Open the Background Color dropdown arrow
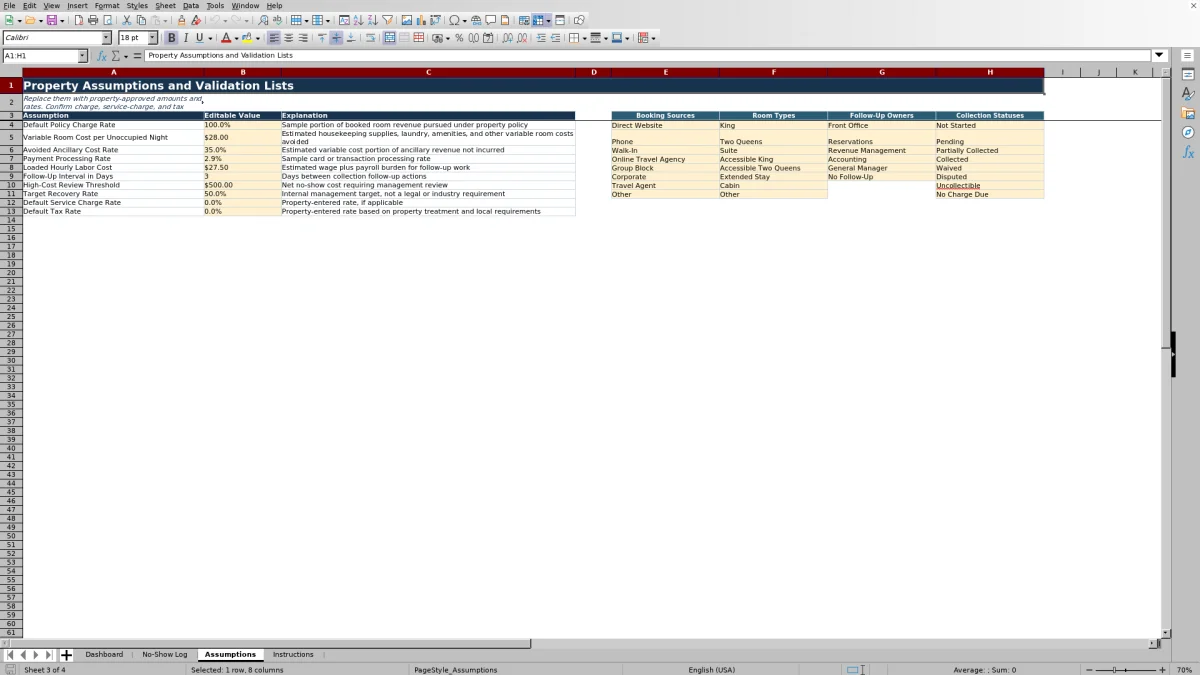1200x675 pixels. click(258, 38)
